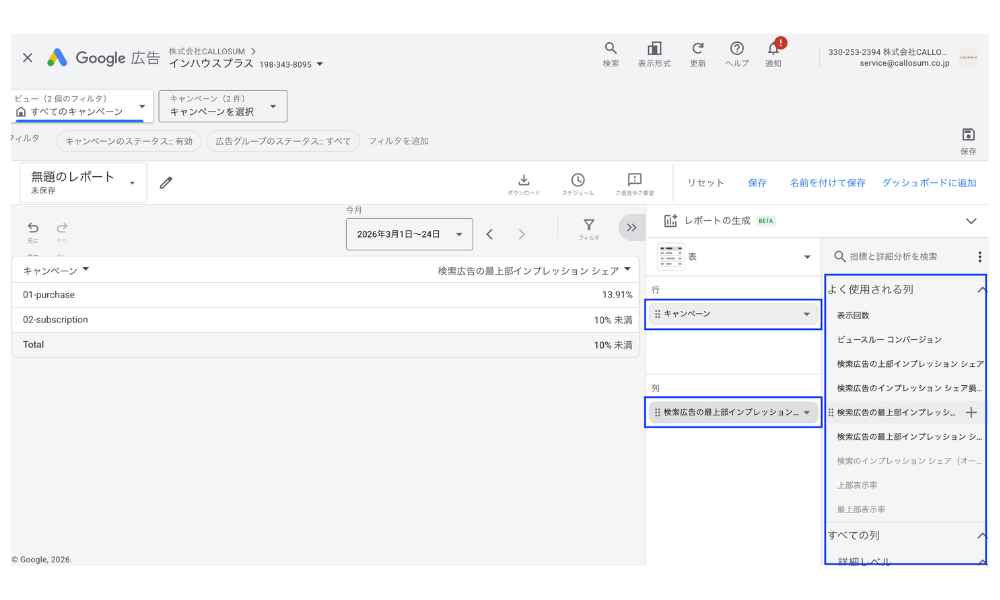This screenshot has height=600, width=1000.
Task: Edit the report name with the pencil icon
Action: pyautogui.click(x=166, y=183)
